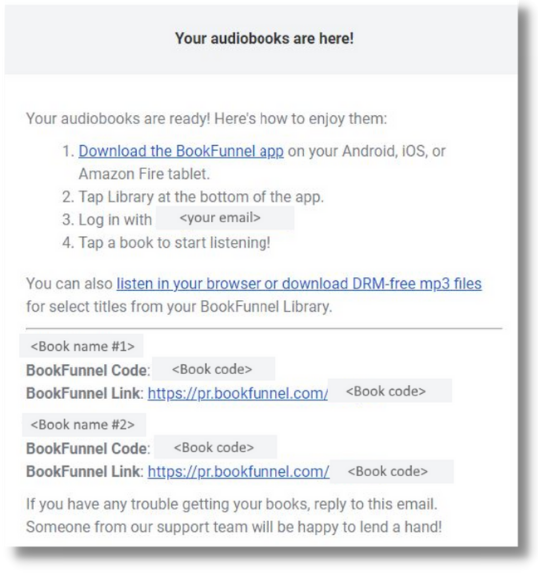Click 'Tap a book to start listening!' step
Viewport: 538px width, 577px height.
pyautogui.click(x=166, y=243)
